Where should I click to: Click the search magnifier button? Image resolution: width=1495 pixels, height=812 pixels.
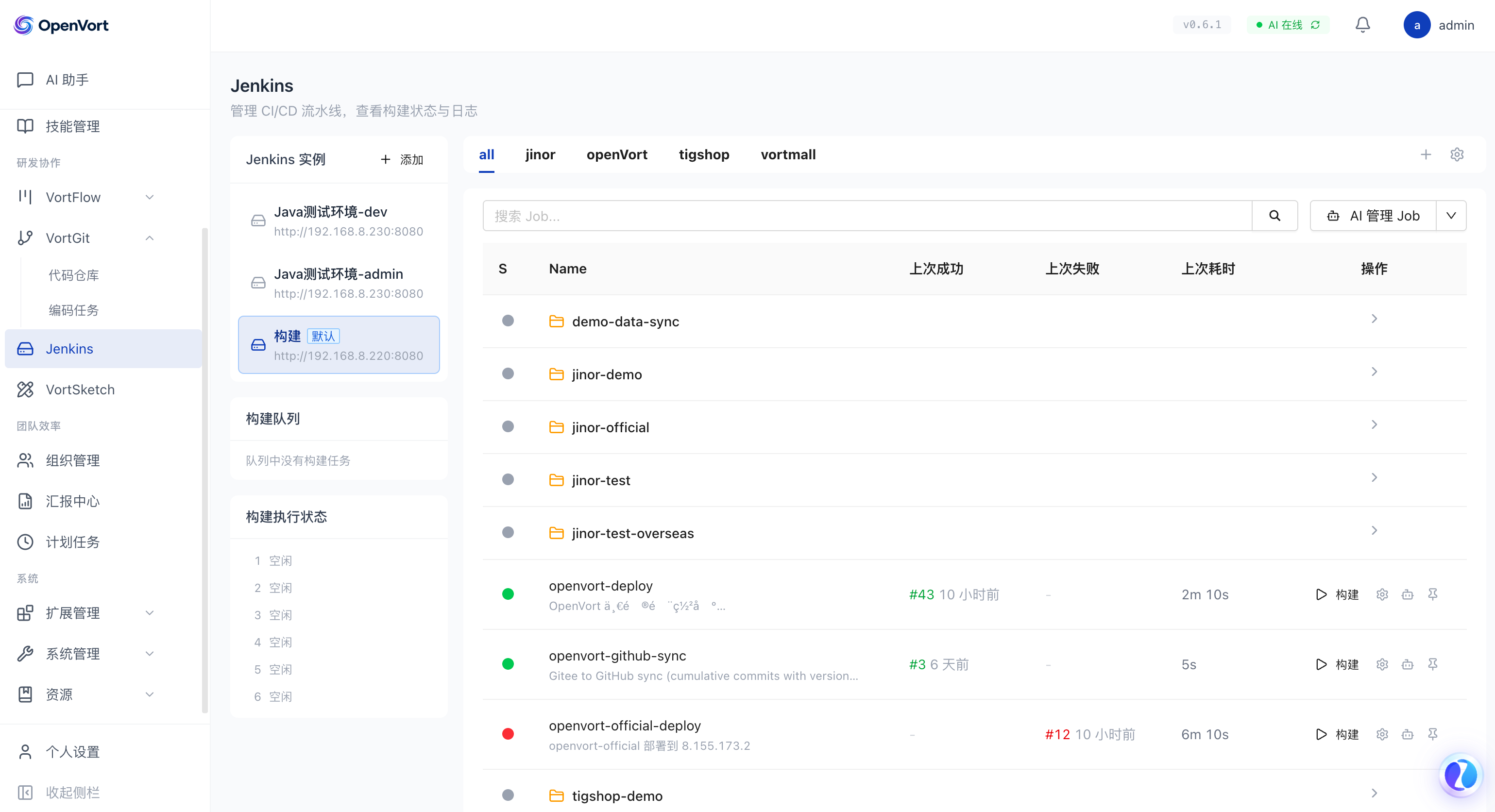pos(1274,216)
